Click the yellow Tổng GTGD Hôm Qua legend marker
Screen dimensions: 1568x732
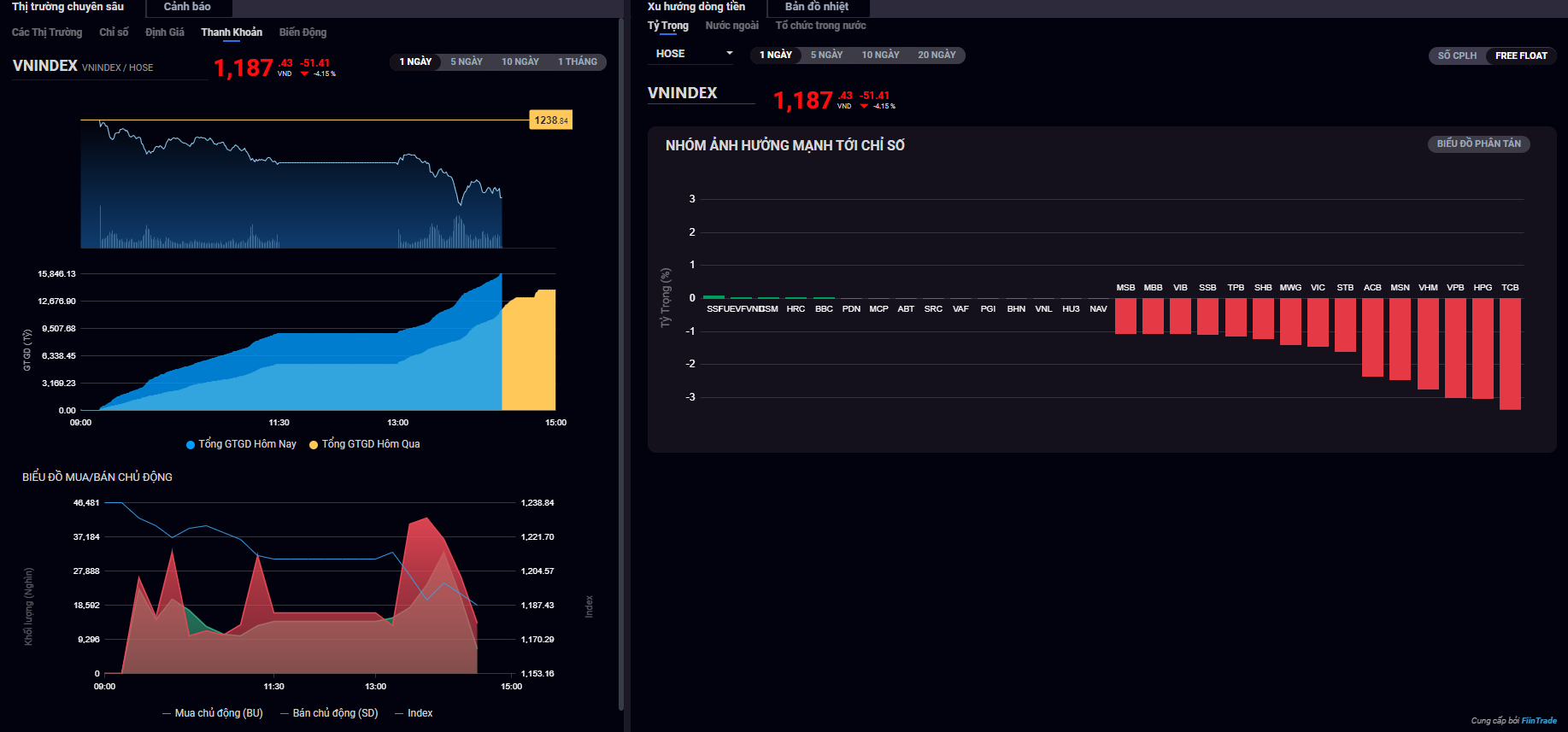pyautogui.click(x=314, y=445)
